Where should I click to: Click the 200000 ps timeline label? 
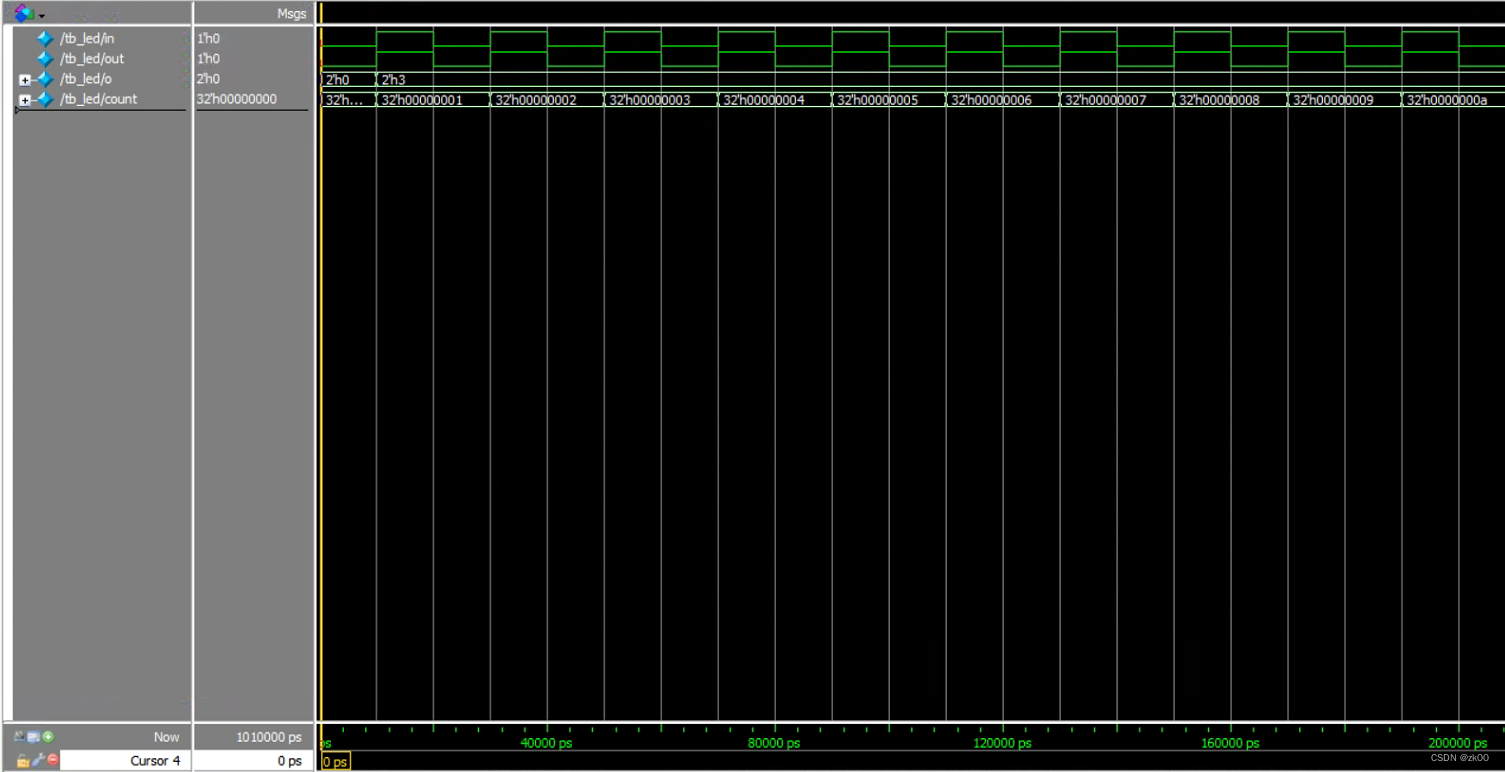click(x=1458, y=744)
